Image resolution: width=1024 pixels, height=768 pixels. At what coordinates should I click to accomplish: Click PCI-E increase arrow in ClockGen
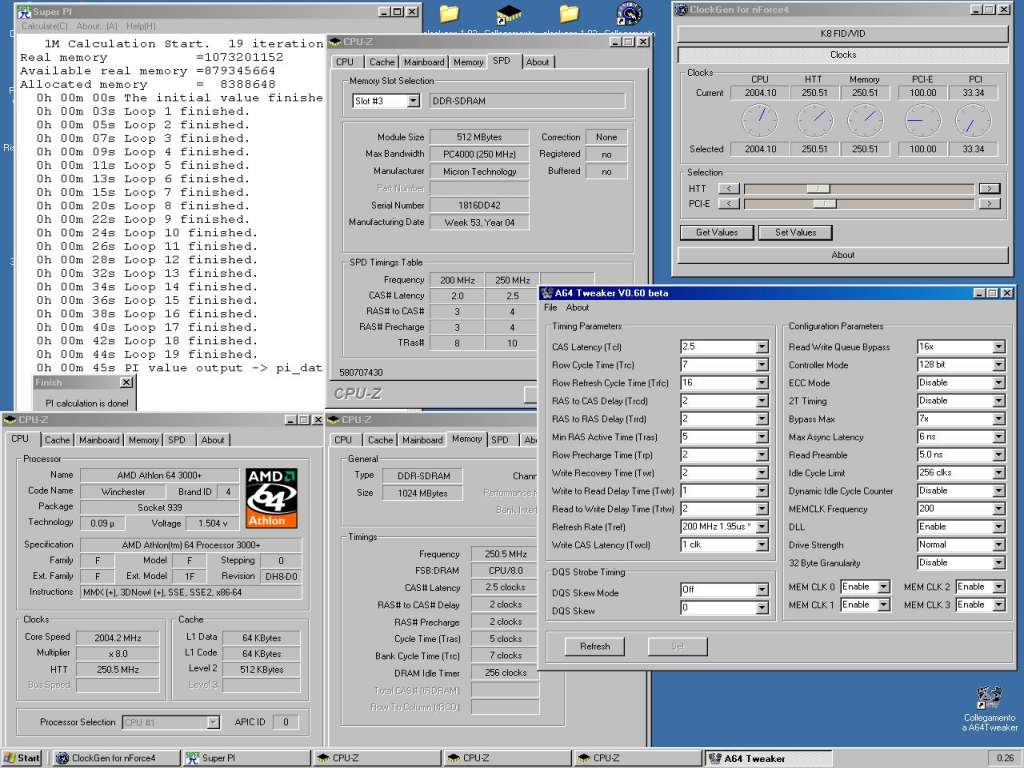click(x=989, y=204)
